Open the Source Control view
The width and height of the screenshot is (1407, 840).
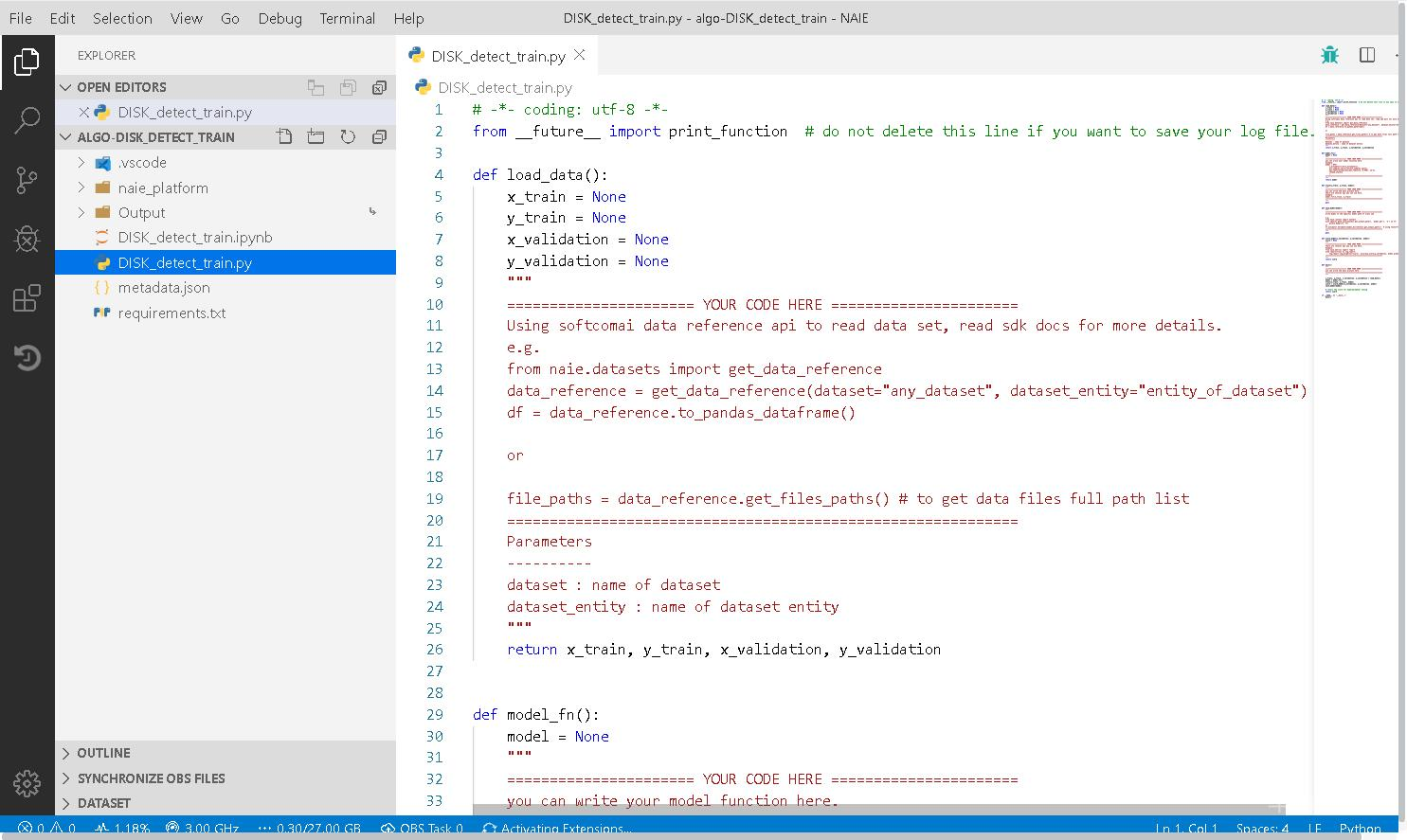27,180
